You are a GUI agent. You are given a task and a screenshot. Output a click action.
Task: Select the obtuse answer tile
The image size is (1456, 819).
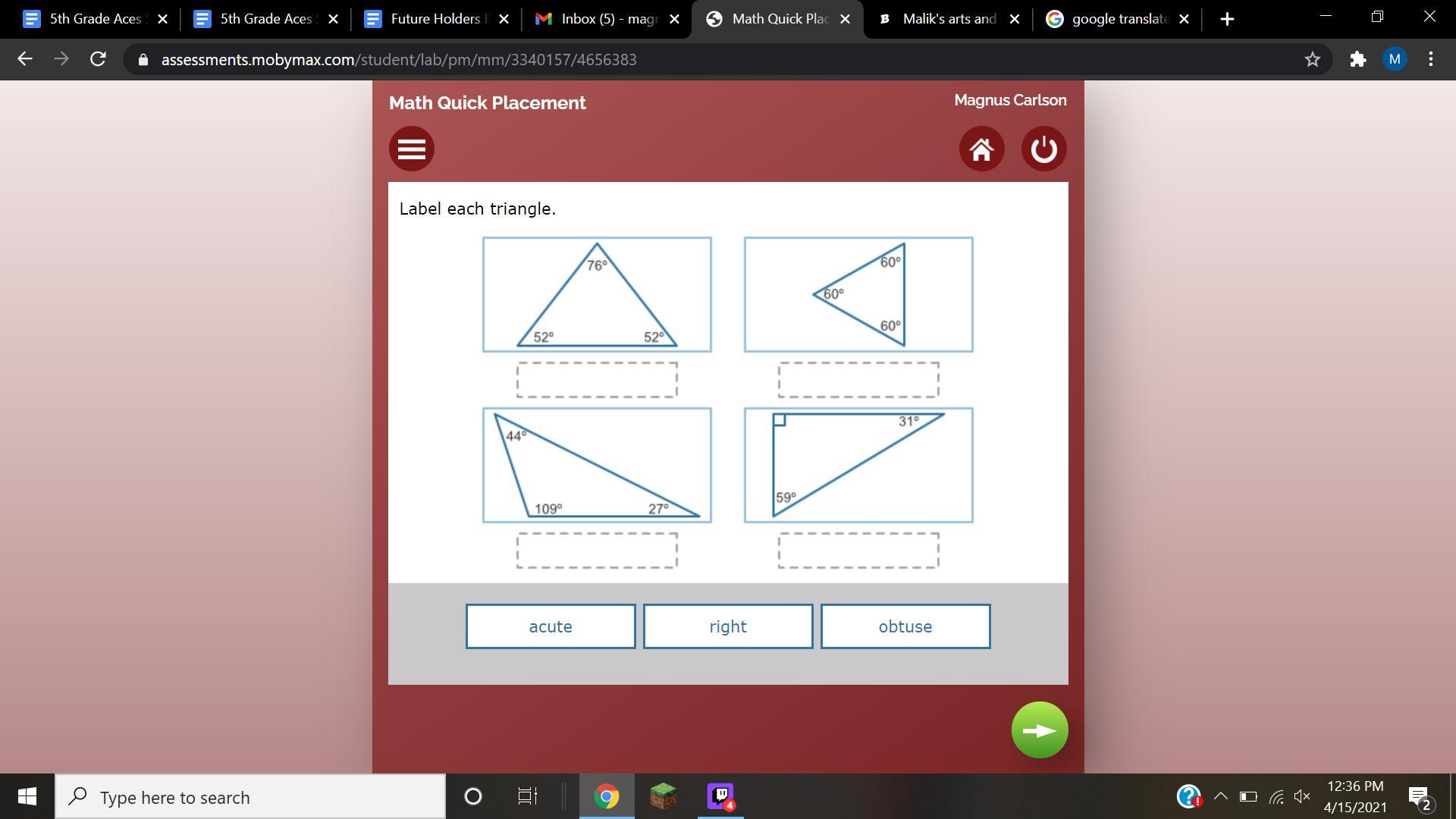(x=905, y=626)
